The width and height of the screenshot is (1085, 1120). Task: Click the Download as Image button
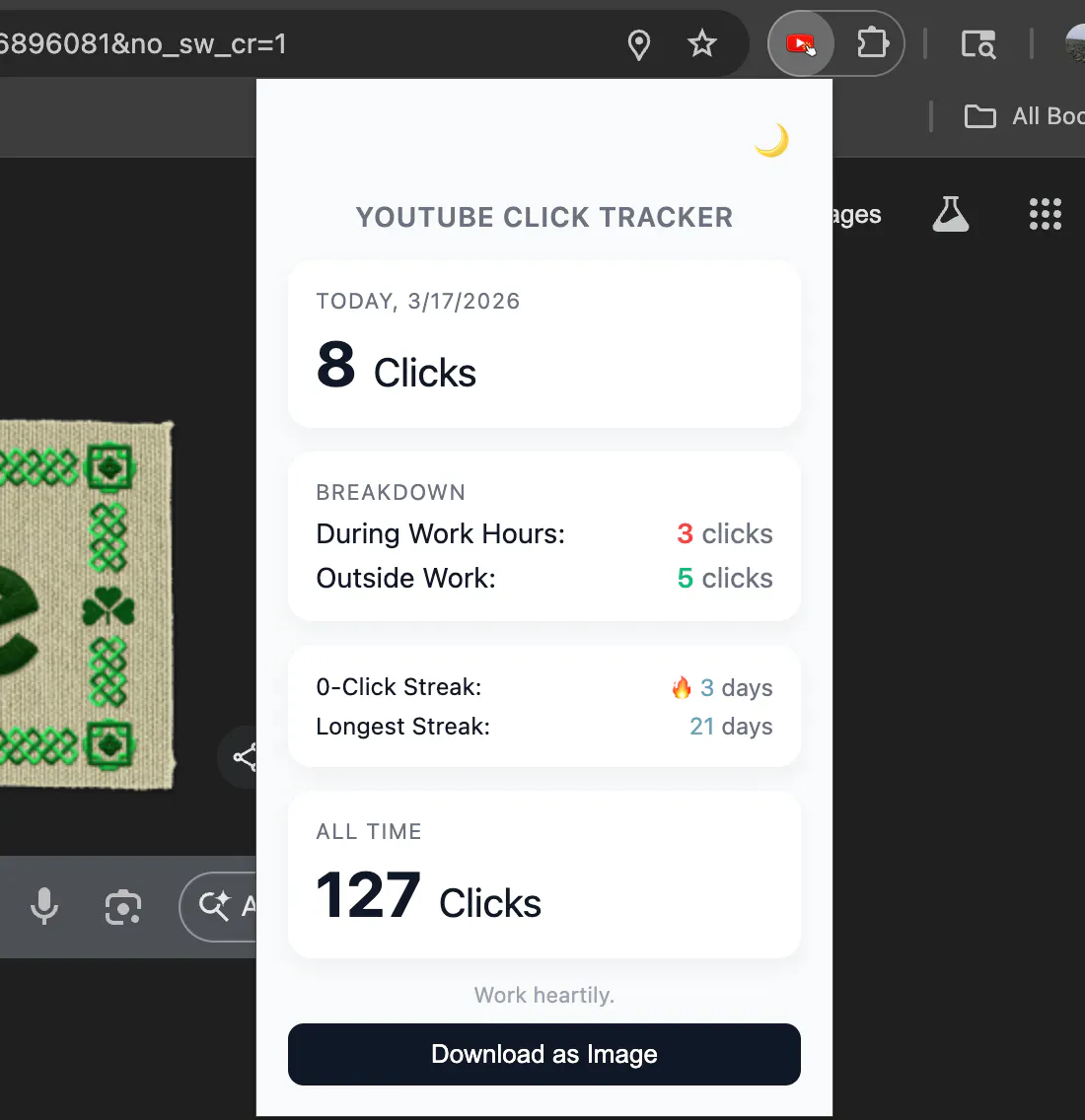pos(543,1054)
